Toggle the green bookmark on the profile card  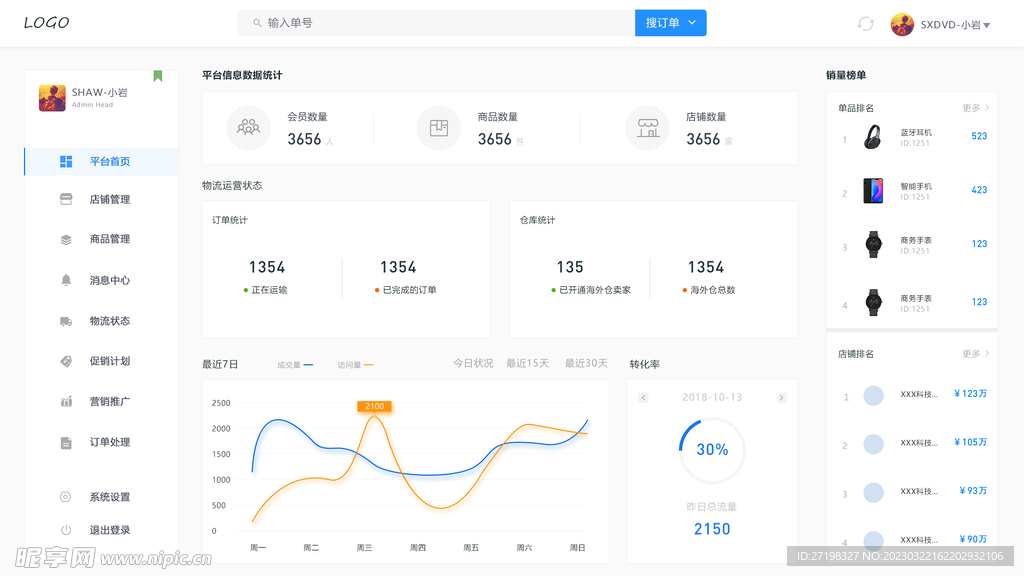[158, 75]
